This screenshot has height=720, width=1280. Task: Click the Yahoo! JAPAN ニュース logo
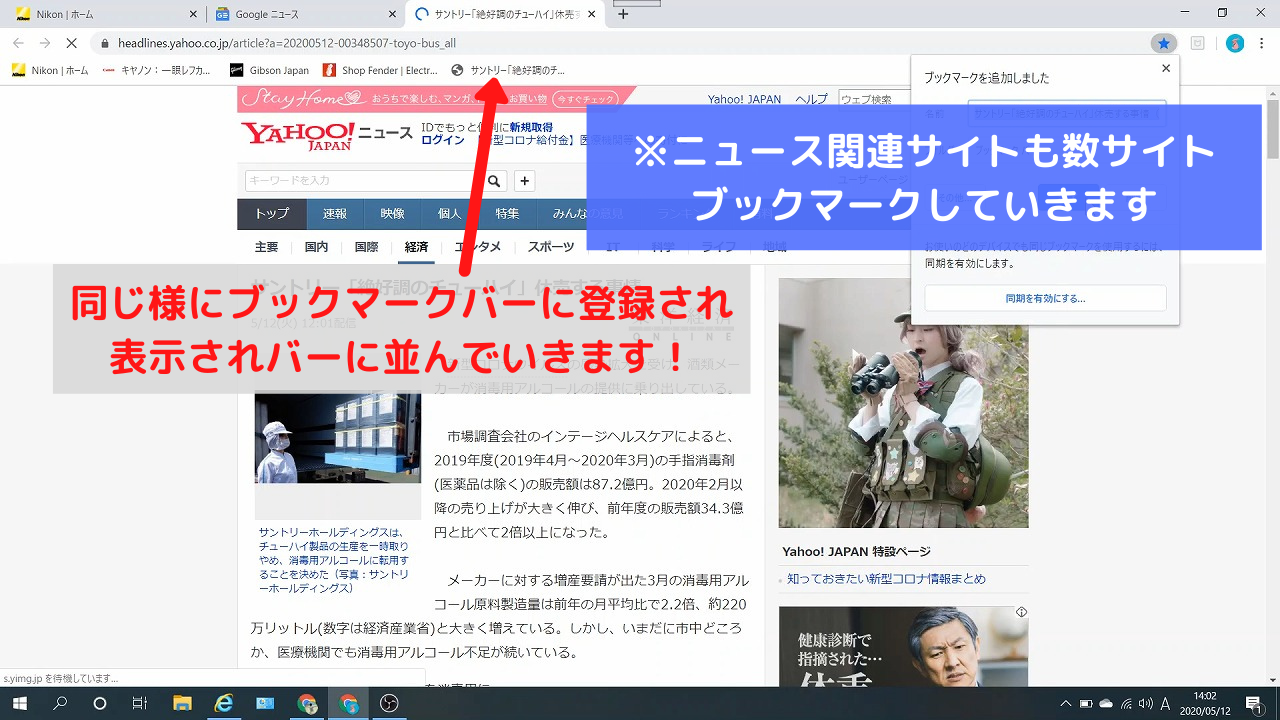(326, 135)
